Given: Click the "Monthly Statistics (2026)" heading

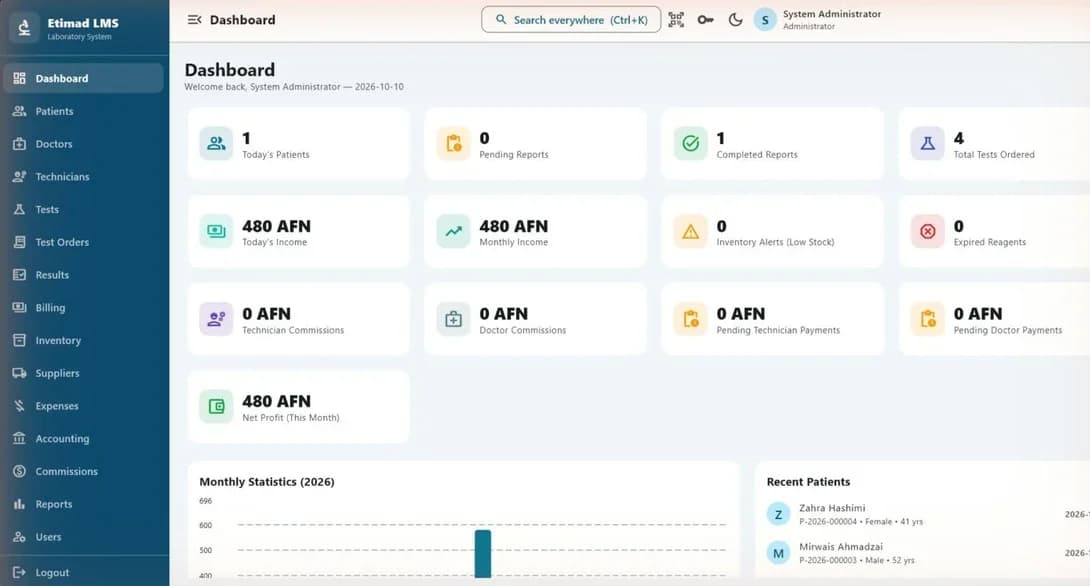Looking at the screenshot, I should point(267,482).
